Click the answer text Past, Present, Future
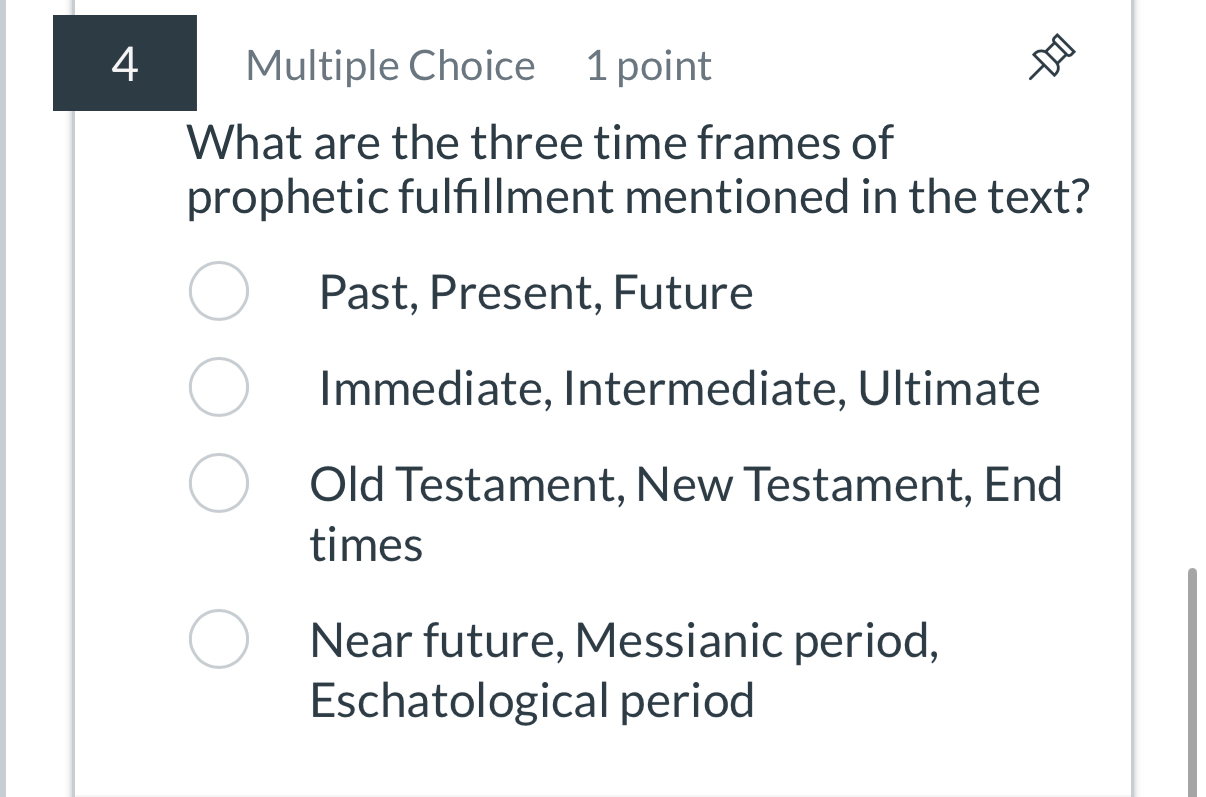The width and height of the screenshot is (1206, 797). pos(536,291)
